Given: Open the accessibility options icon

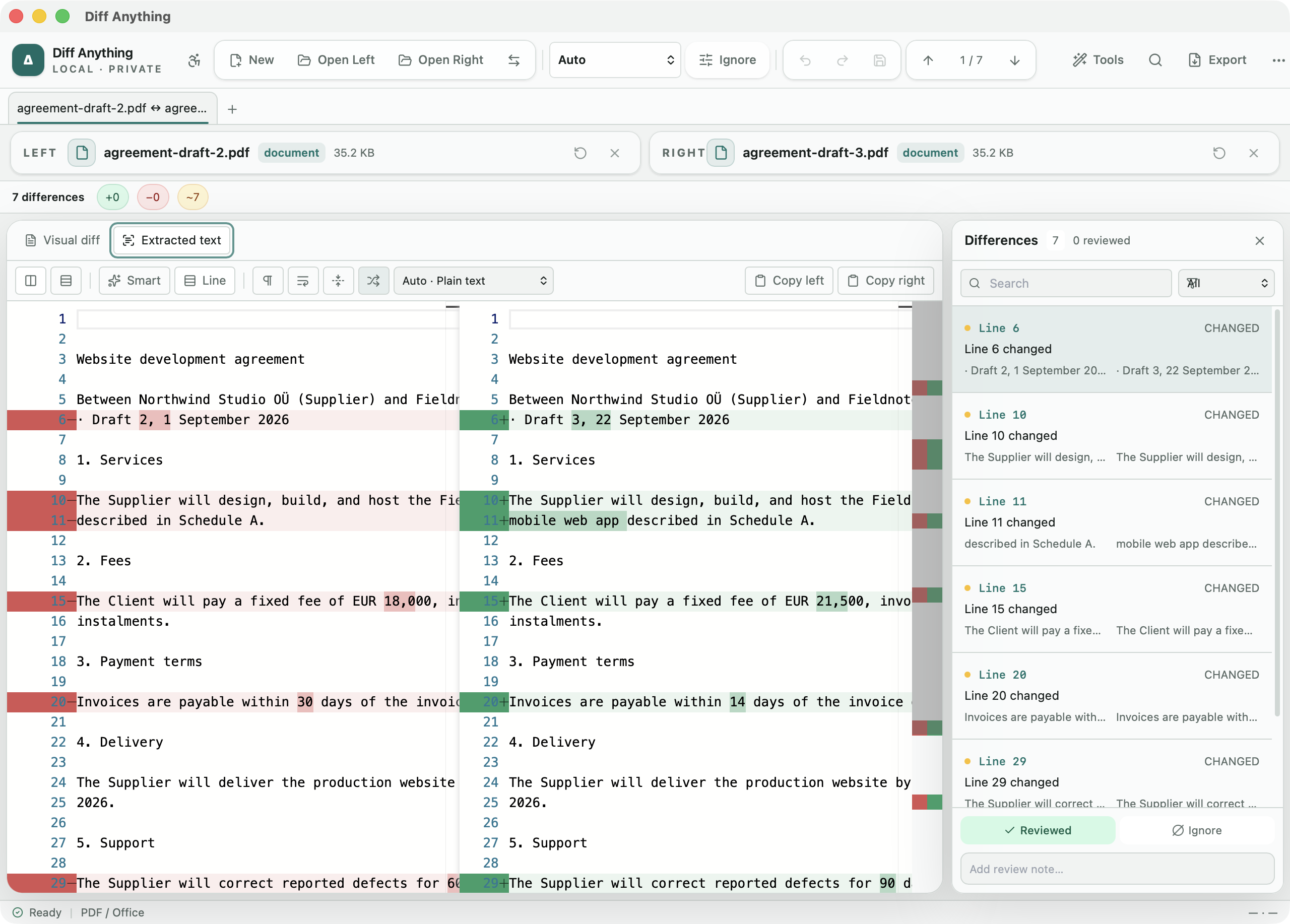Looking at the screenshot, I should pos(195,60).
